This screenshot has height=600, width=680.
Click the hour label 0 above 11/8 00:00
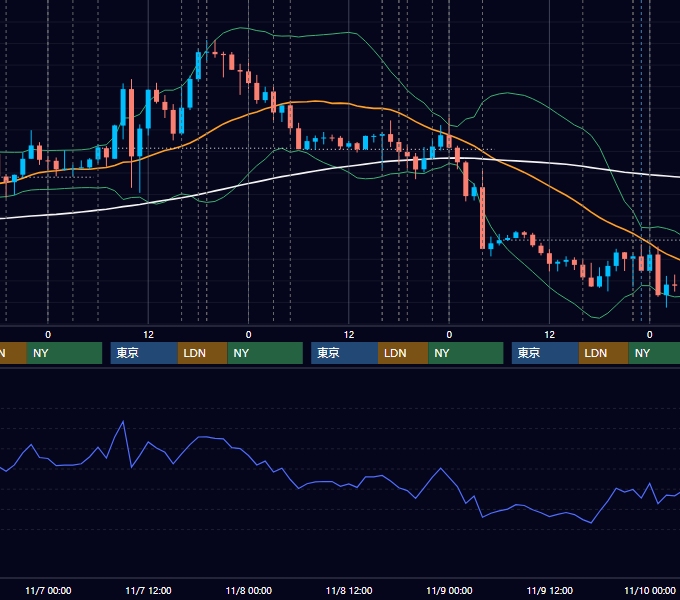coord(248,335)
